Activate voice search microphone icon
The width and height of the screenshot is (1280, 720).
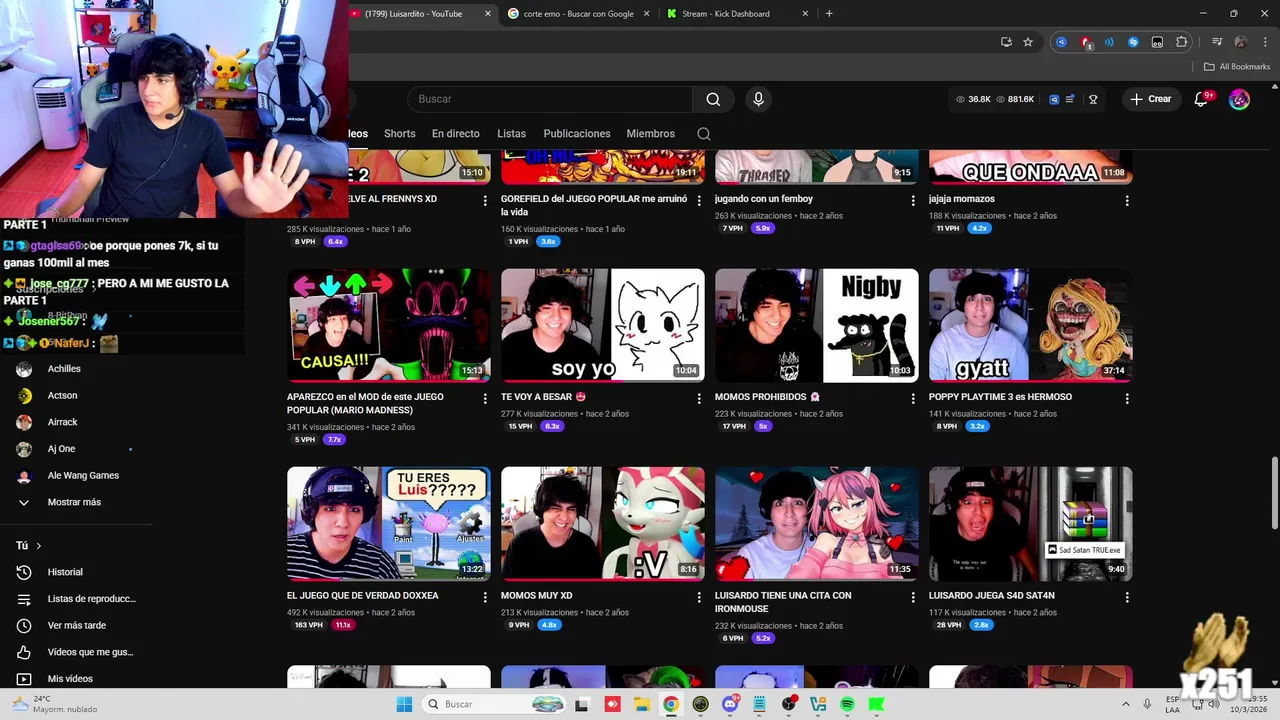[x=758, y=99]
